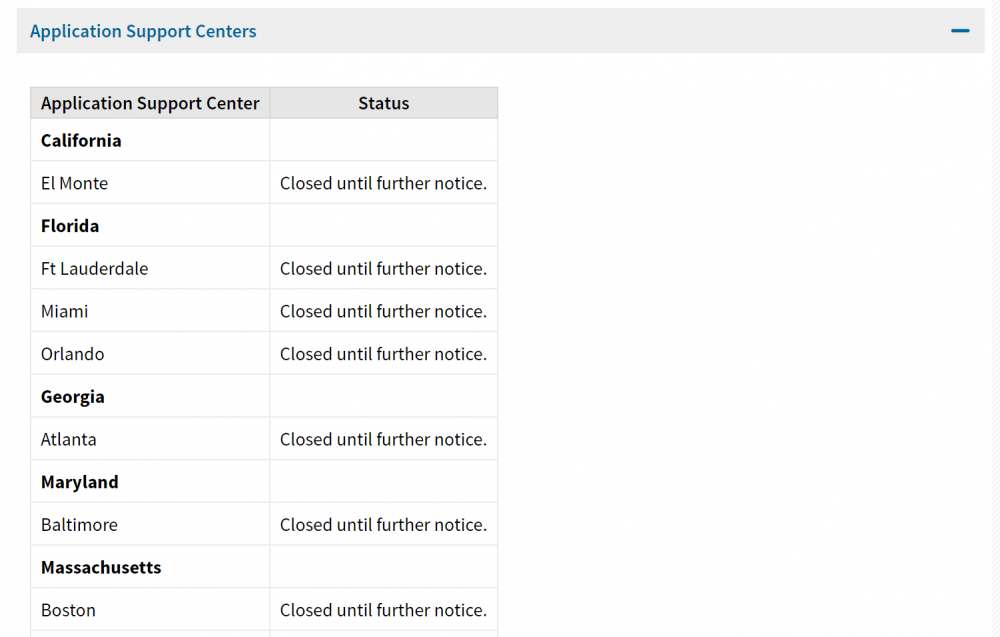Click the El Monte closed status text
This screenshot has width=1000, height=637.
(x=383, y=183)
